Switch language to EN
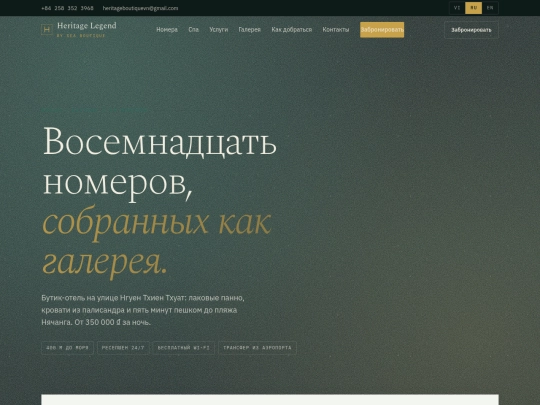Image resolution: width=540 pixels, height=405 pixels. pos(490,8)
